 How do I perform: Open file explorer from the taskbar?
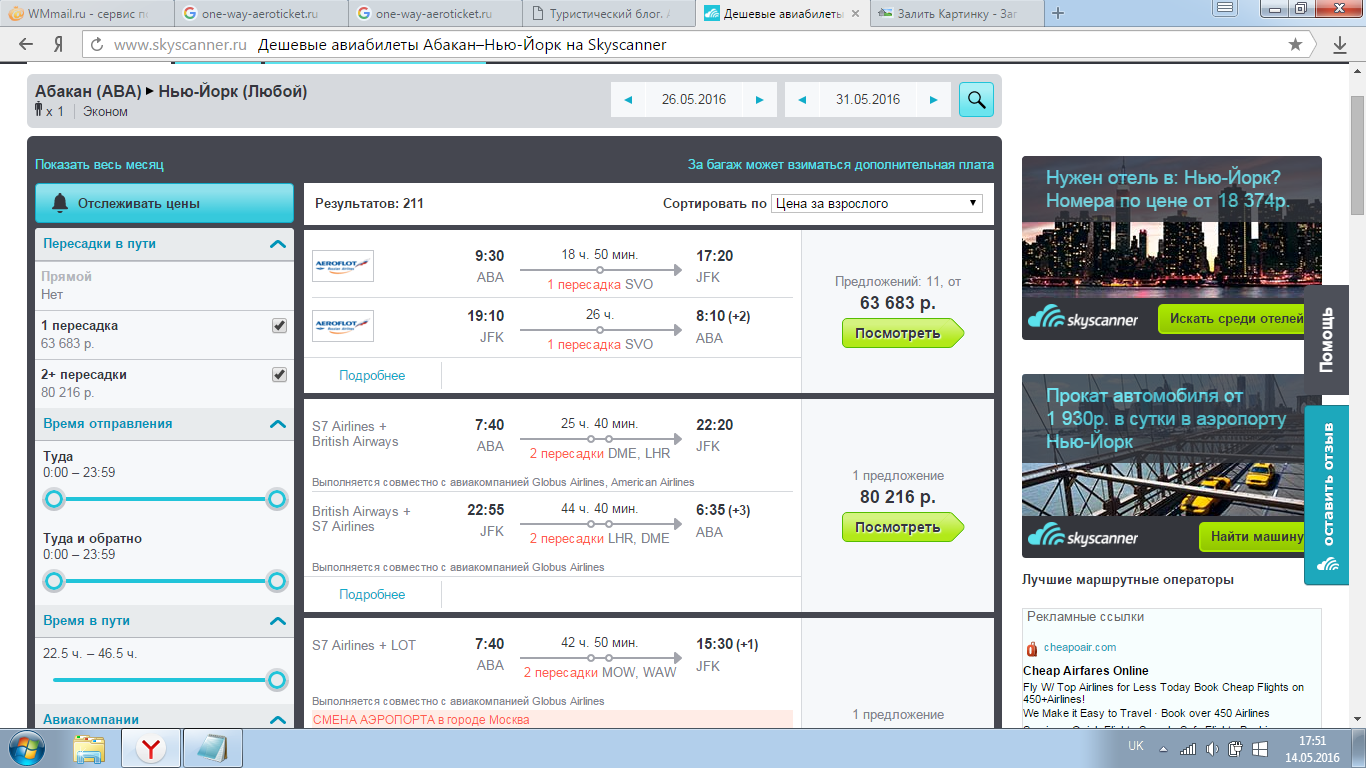tap(89, 748)
